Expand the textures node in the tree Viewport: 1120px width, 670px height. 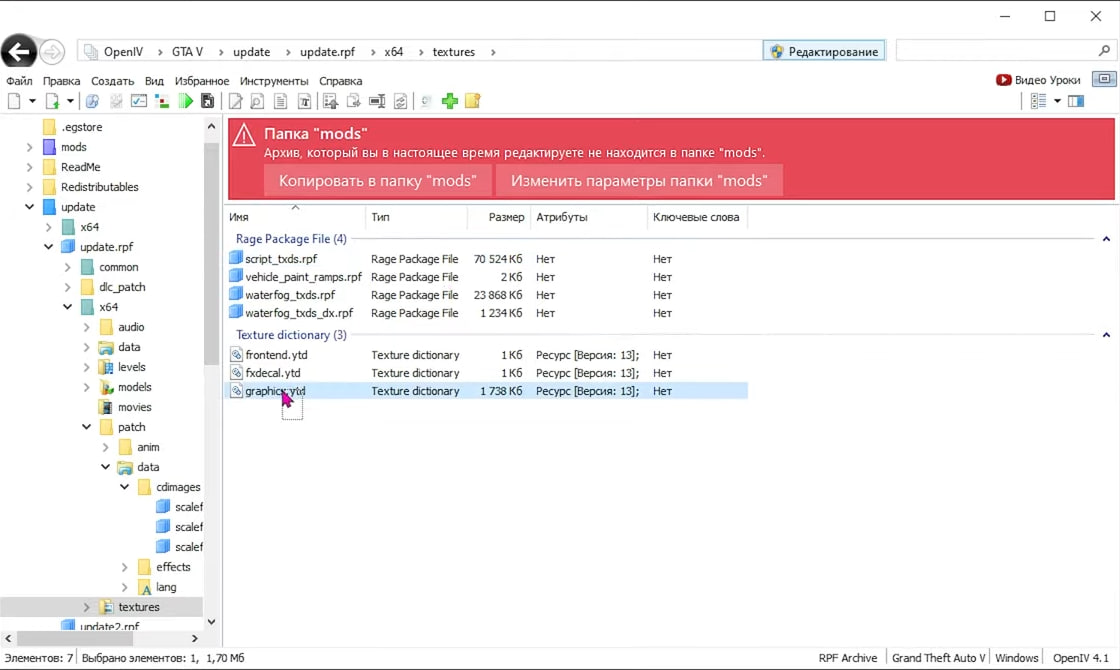pos(86,607)
